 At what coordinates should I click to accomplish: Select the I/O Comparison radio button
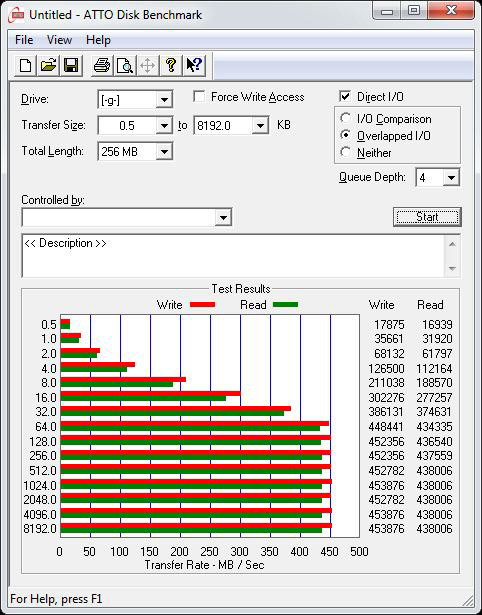(x=346, y=118)
